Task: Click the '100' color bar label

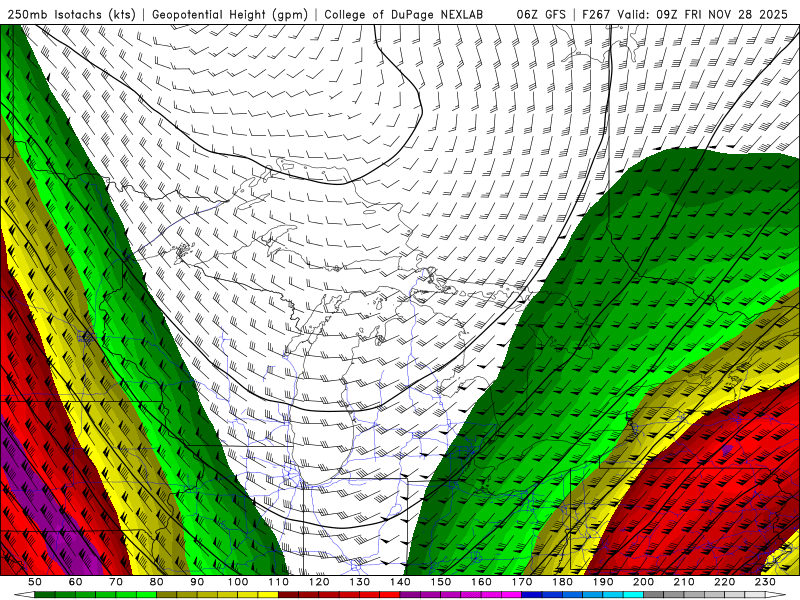Action: (x=238, y=582)
